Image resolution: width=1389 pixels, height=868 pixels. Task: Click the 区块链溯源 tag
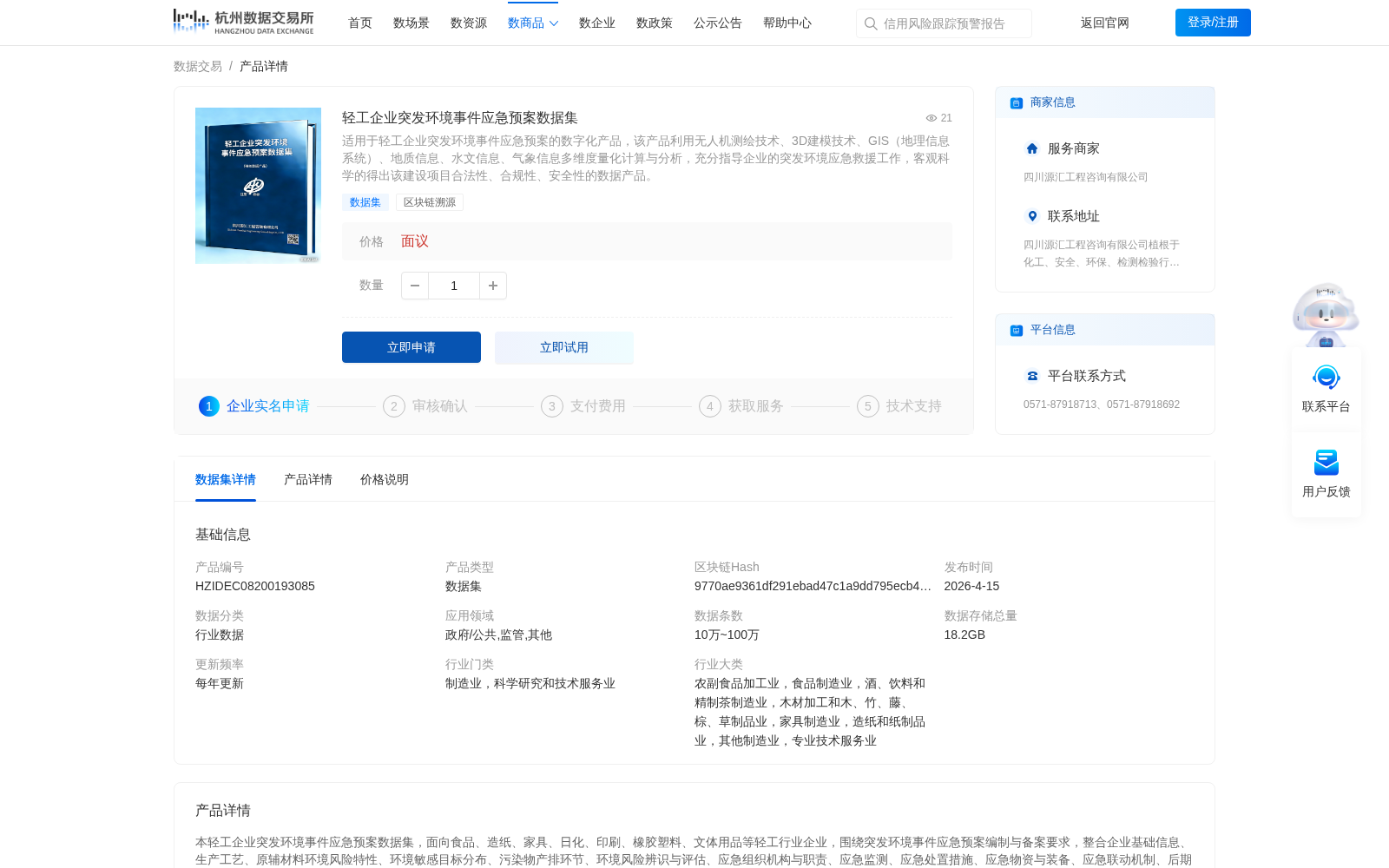tap(430, 202)
